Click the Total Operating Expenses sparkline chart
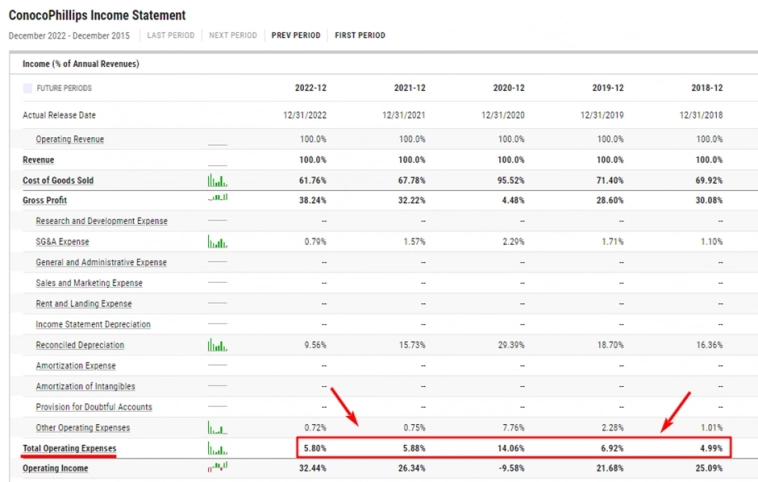This screenshot has height=482, width=758. [217, 449]
